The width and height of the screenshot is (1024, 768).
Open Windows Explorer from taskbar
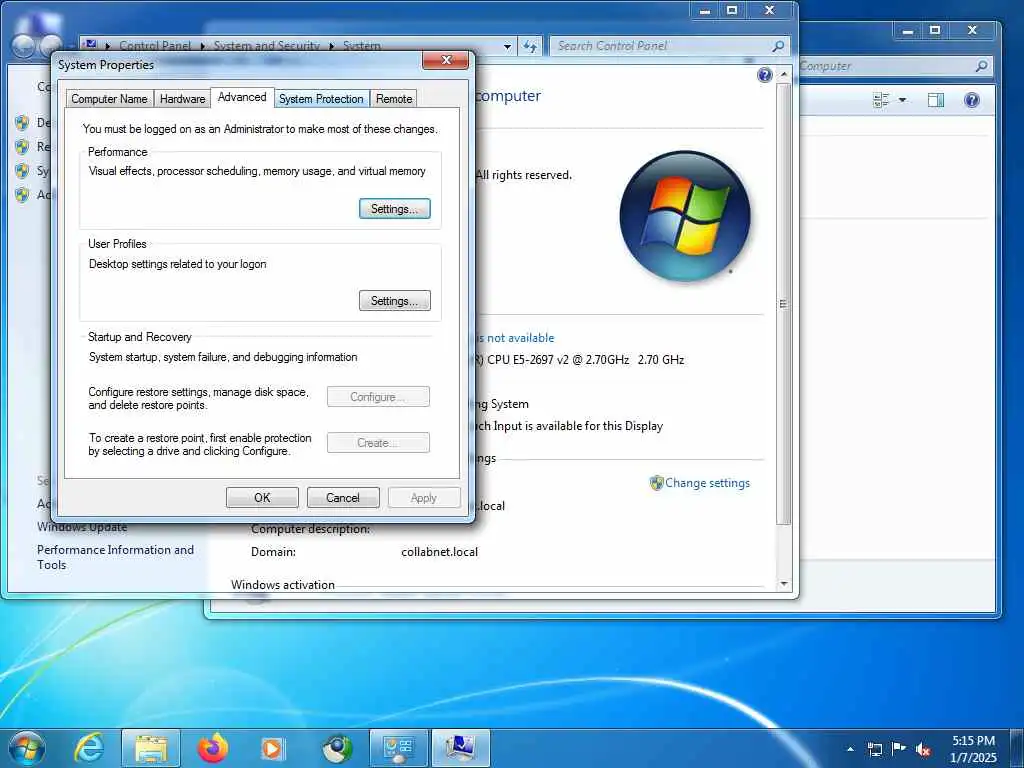pos(151,748)
